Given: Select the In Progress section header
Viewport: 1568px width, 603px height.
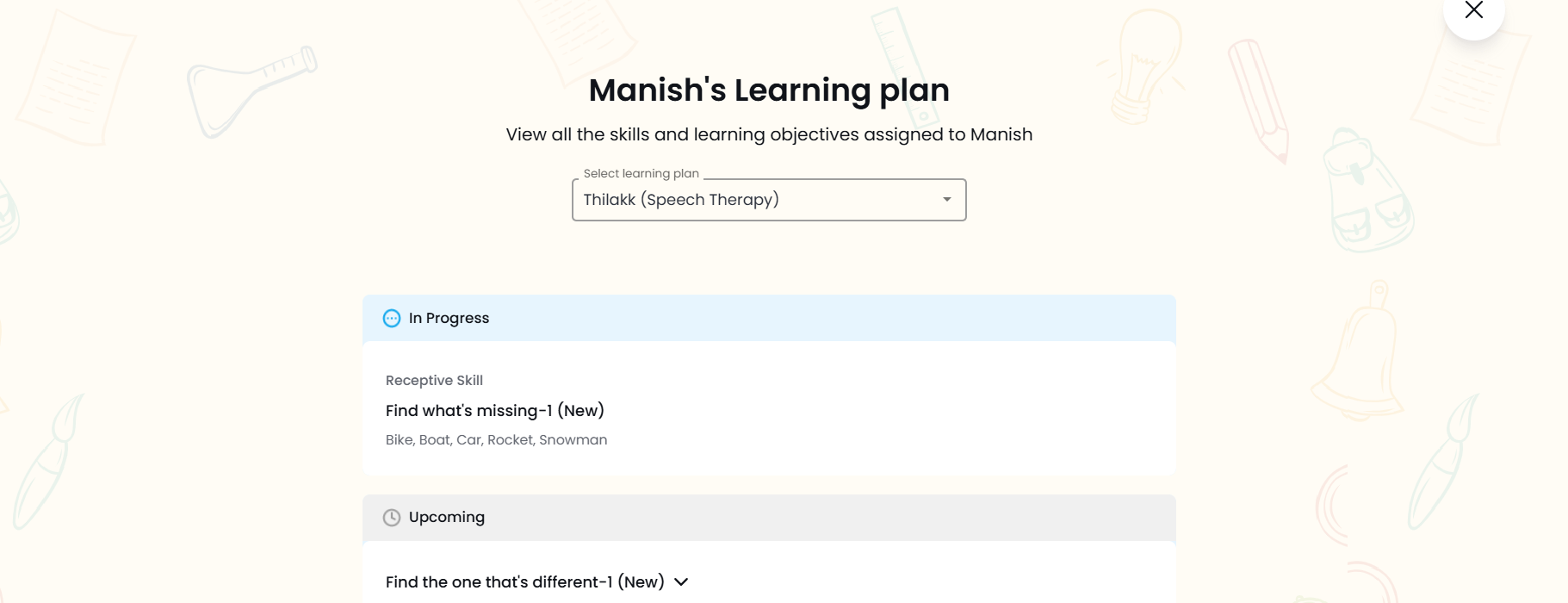Looking at the screenshot, I should tap(768, 319).
